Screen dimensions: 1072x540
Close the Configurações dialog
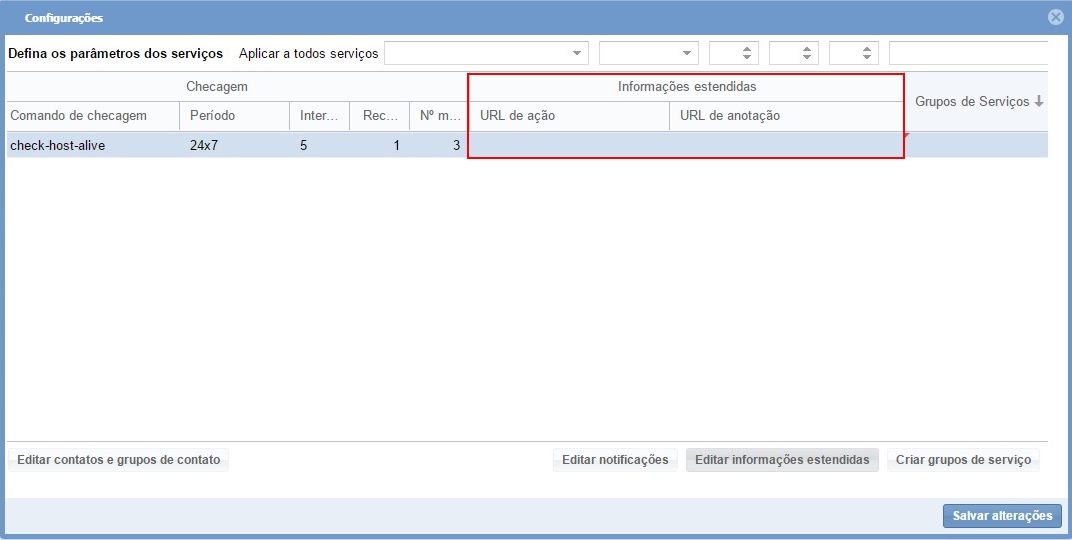tap(1055, 17)
